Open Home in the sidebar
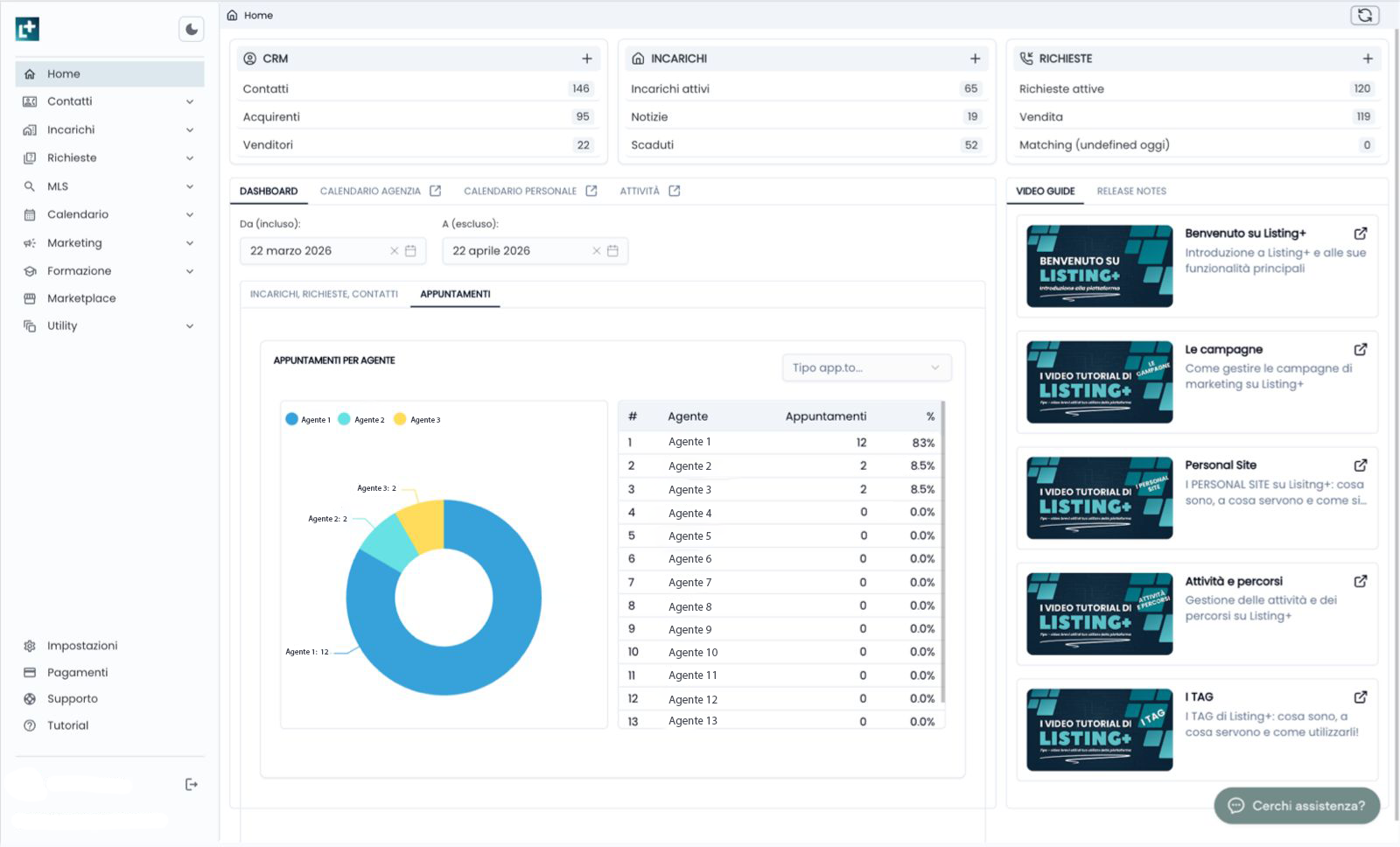This screenshot has width=1400, height=847. (x=109, y=73)
